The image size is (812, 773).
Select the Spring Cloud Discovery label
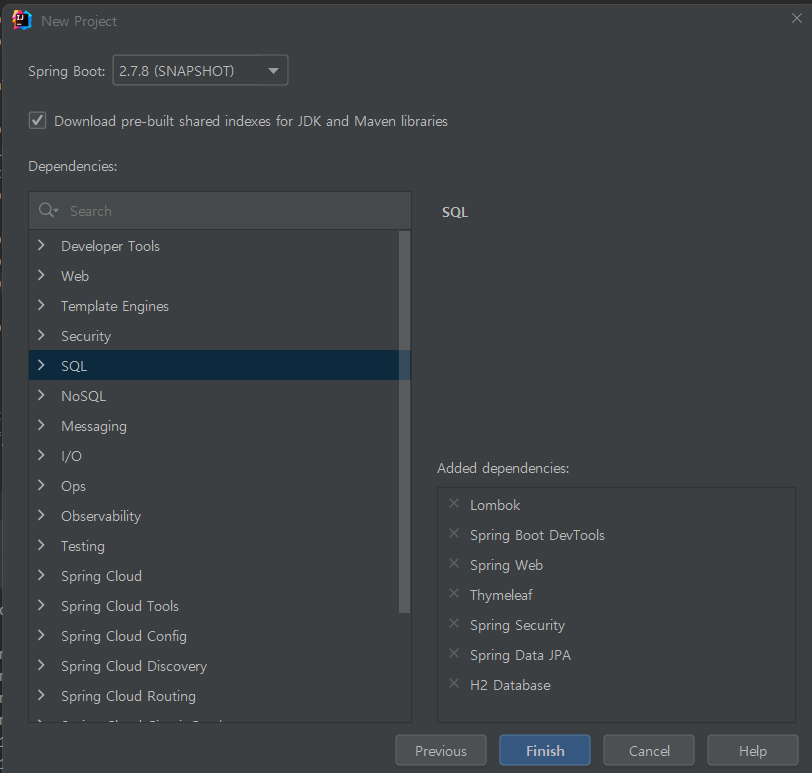[134, 666]
